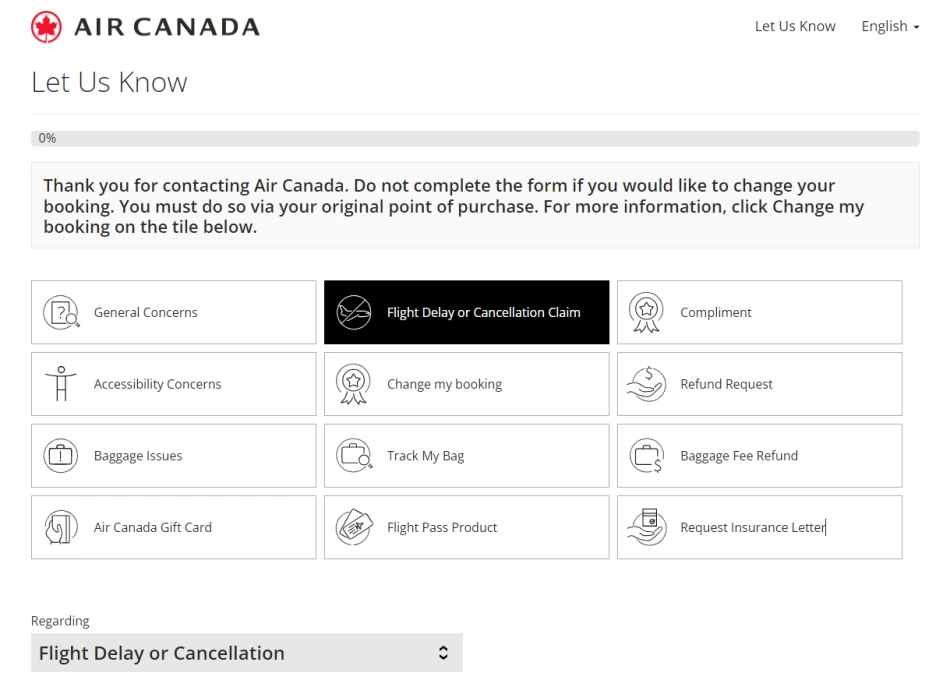Click the 0% progress bar
Image resolution: width=936 pixels, height=687 pixels.
(475, 139)
